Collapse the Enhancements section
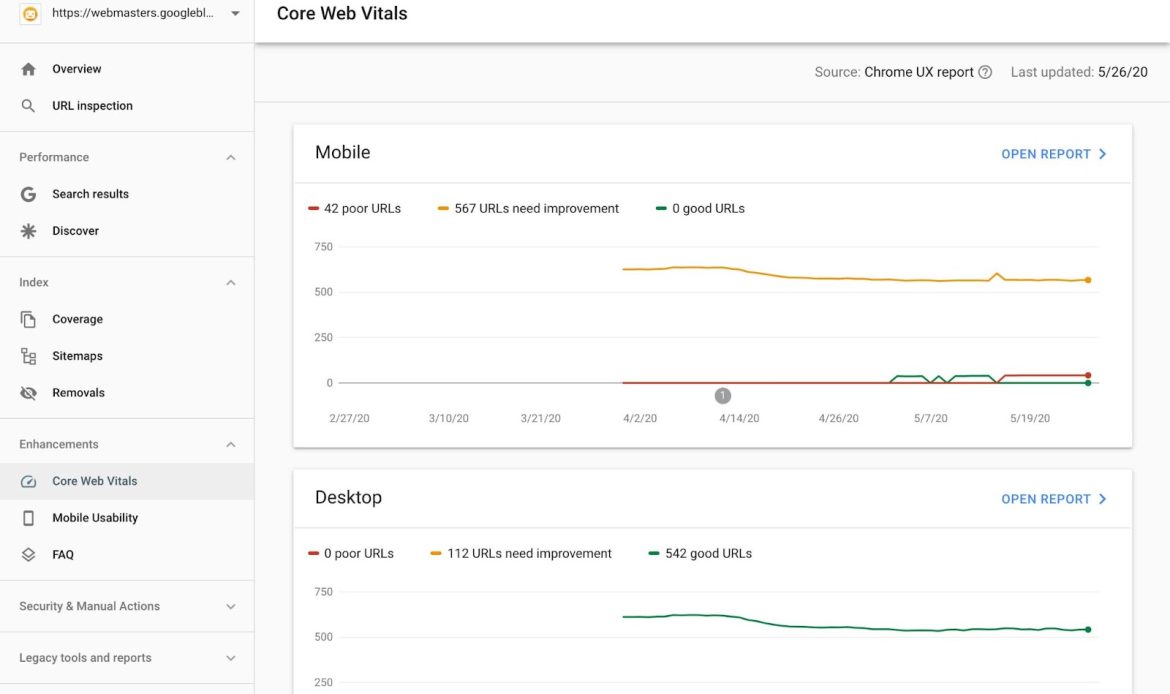 point(230,444)
